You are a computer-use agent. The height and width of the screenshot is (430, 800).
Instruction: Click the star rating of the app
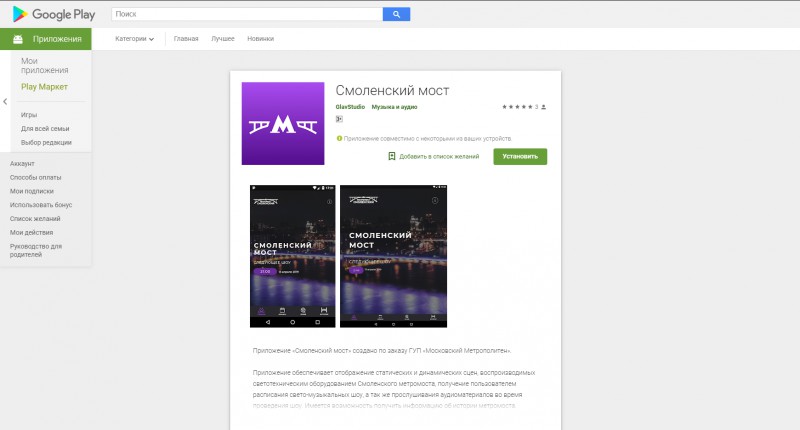pyautogui.click(x=517, y=107)
